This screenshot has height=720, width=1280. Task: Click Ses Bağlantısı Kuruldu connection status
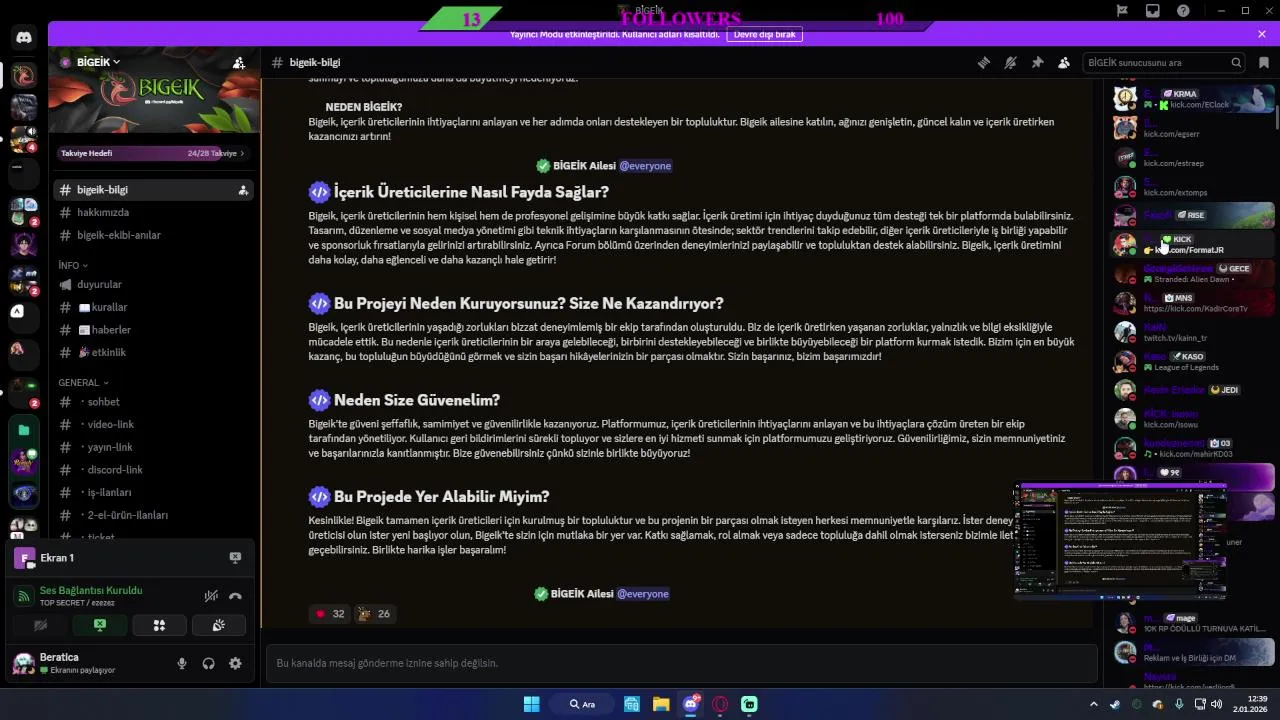pos(90,590)
